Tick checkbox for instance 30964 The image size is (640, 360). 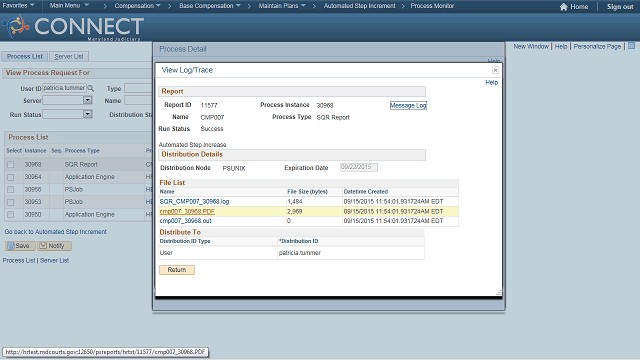pos(11,177)
